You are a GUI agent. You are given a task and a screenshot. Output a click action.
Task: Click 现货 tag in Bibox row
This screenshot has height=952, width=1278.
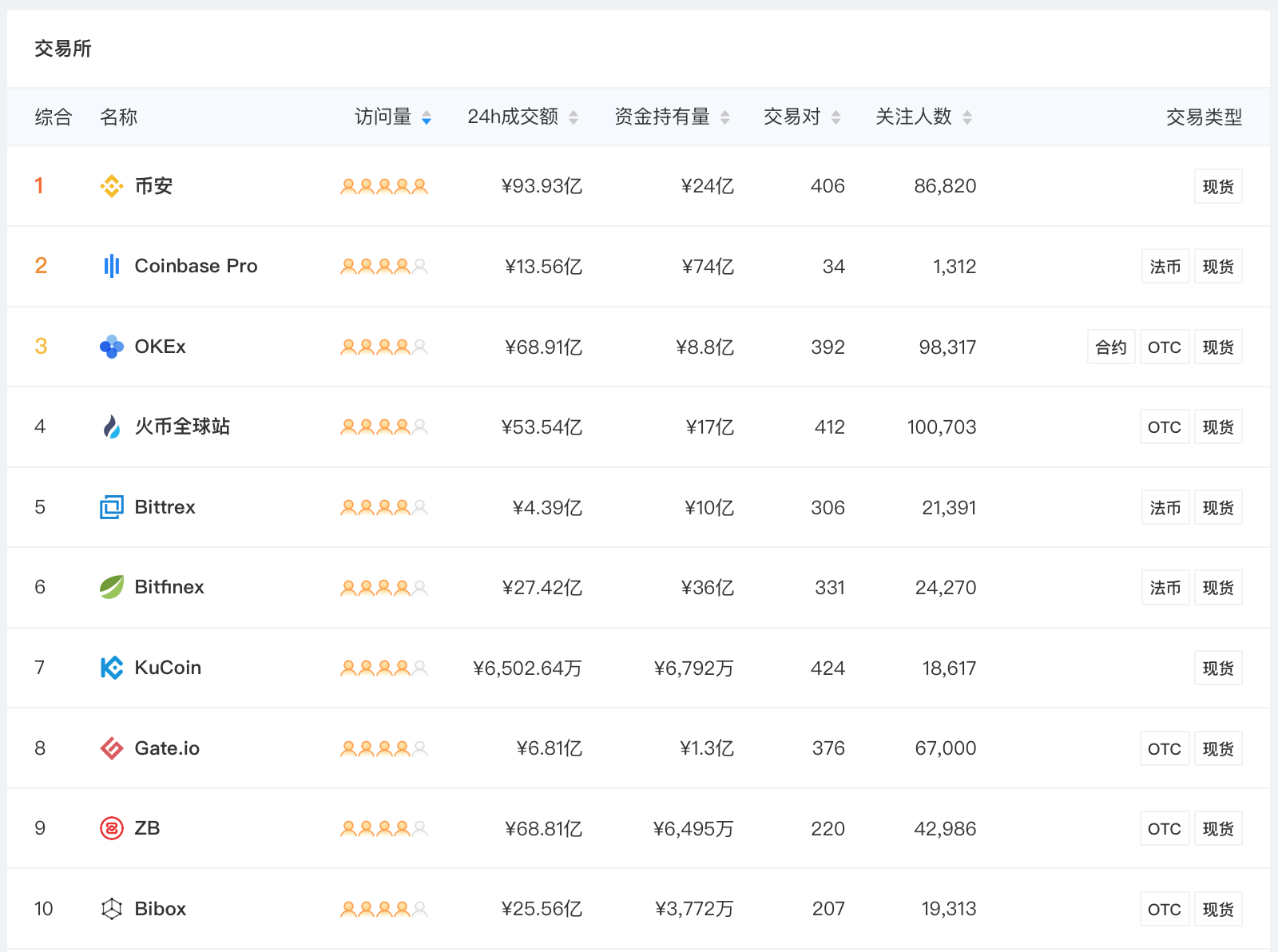pyautogui.click(x=1218, y=909)
